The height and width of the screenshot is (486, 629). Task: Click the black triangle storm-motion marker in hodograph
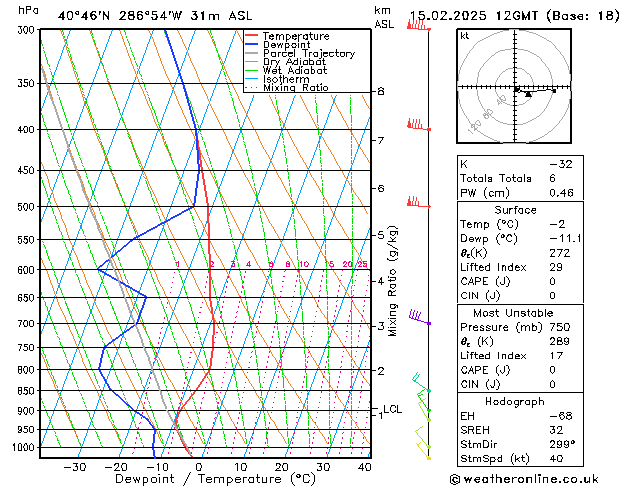tap(528, 94)
